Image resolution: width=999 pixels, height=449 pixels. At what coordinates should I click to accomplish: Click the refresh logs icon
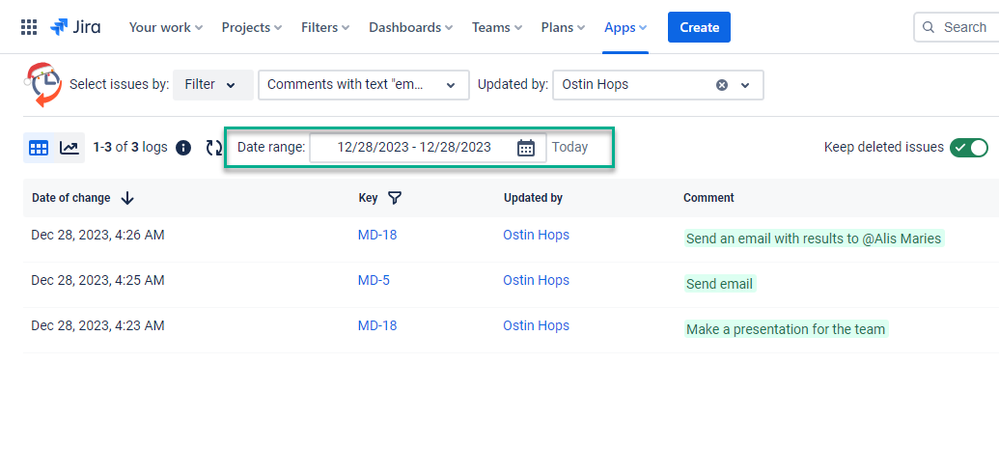click(214, 148)
